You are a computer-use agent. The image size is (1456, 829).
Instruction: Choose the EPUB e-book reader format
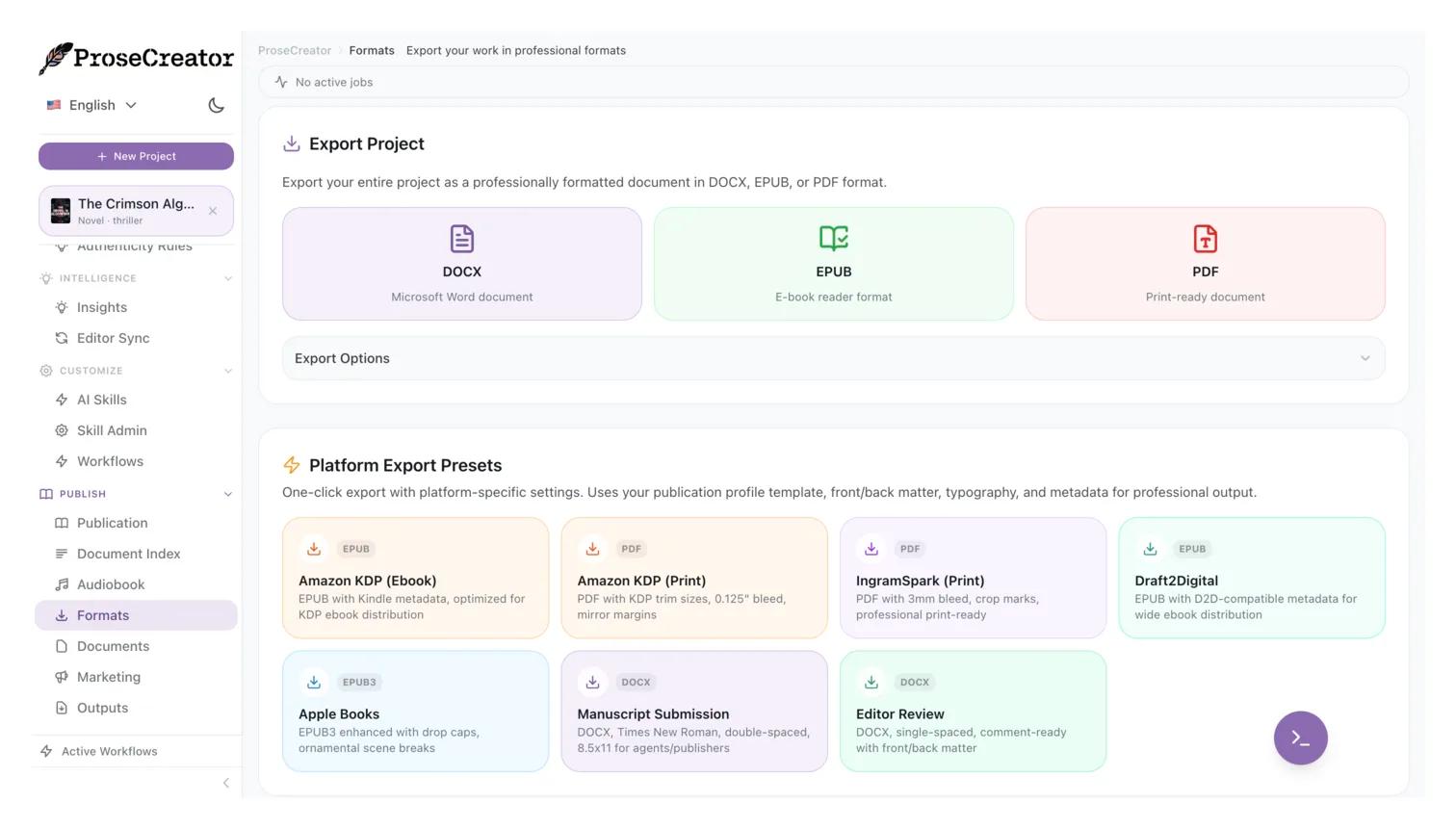point(833,263)
